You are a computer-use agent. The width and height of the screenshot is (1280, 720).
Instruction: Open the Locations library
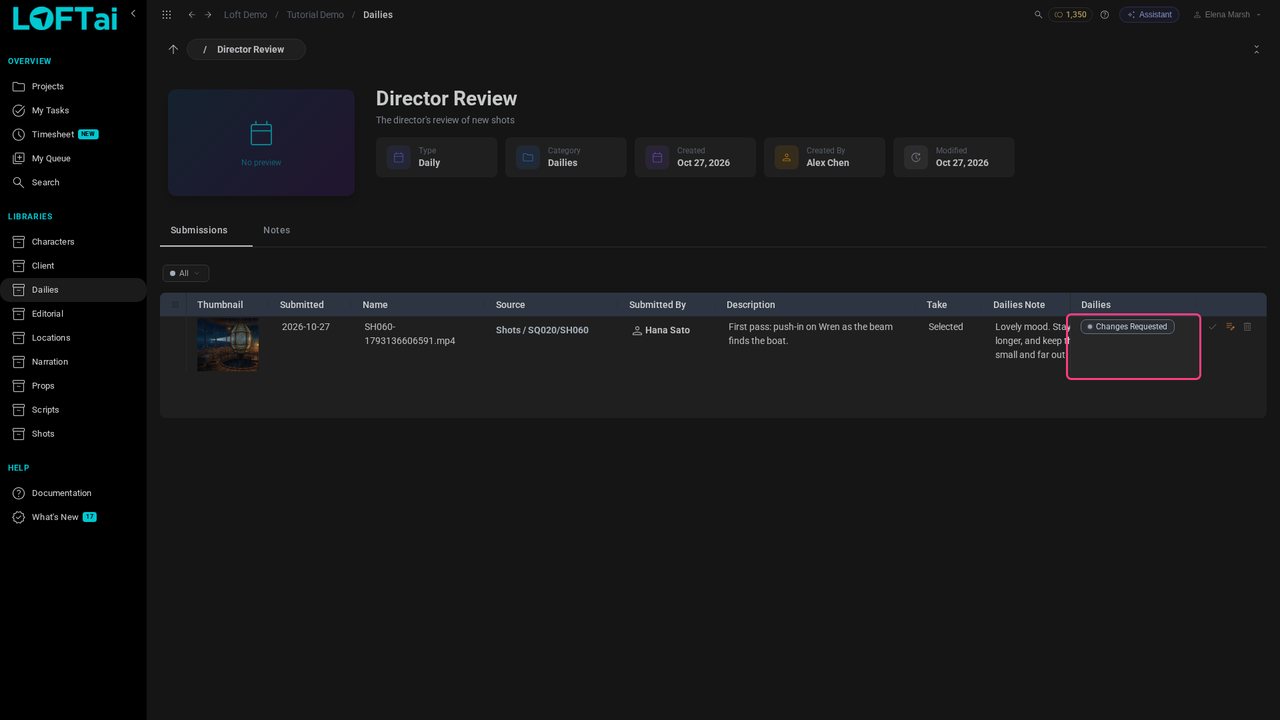[73, 338]
